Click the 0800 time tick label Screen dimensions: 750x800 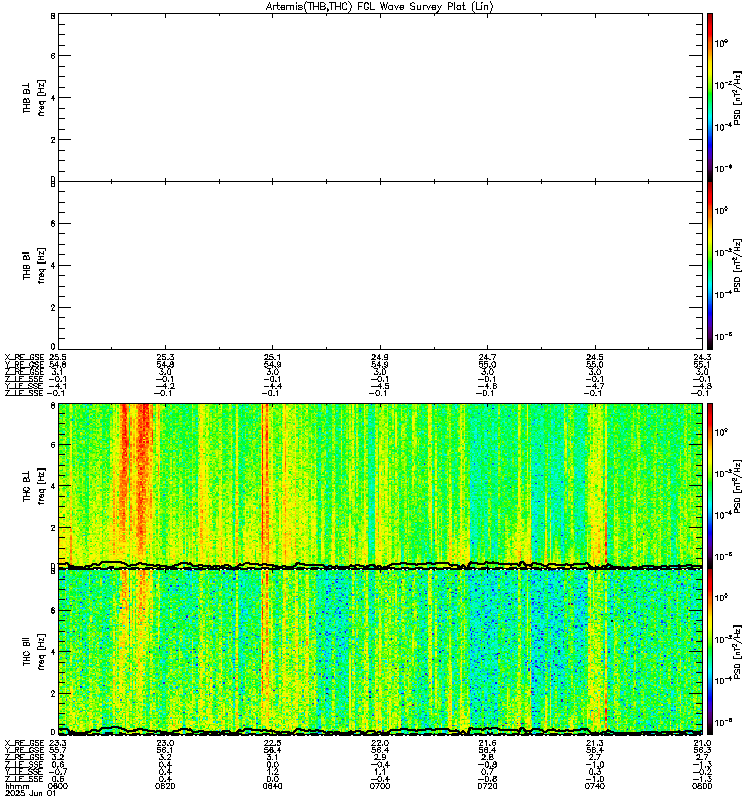[703, 785]
